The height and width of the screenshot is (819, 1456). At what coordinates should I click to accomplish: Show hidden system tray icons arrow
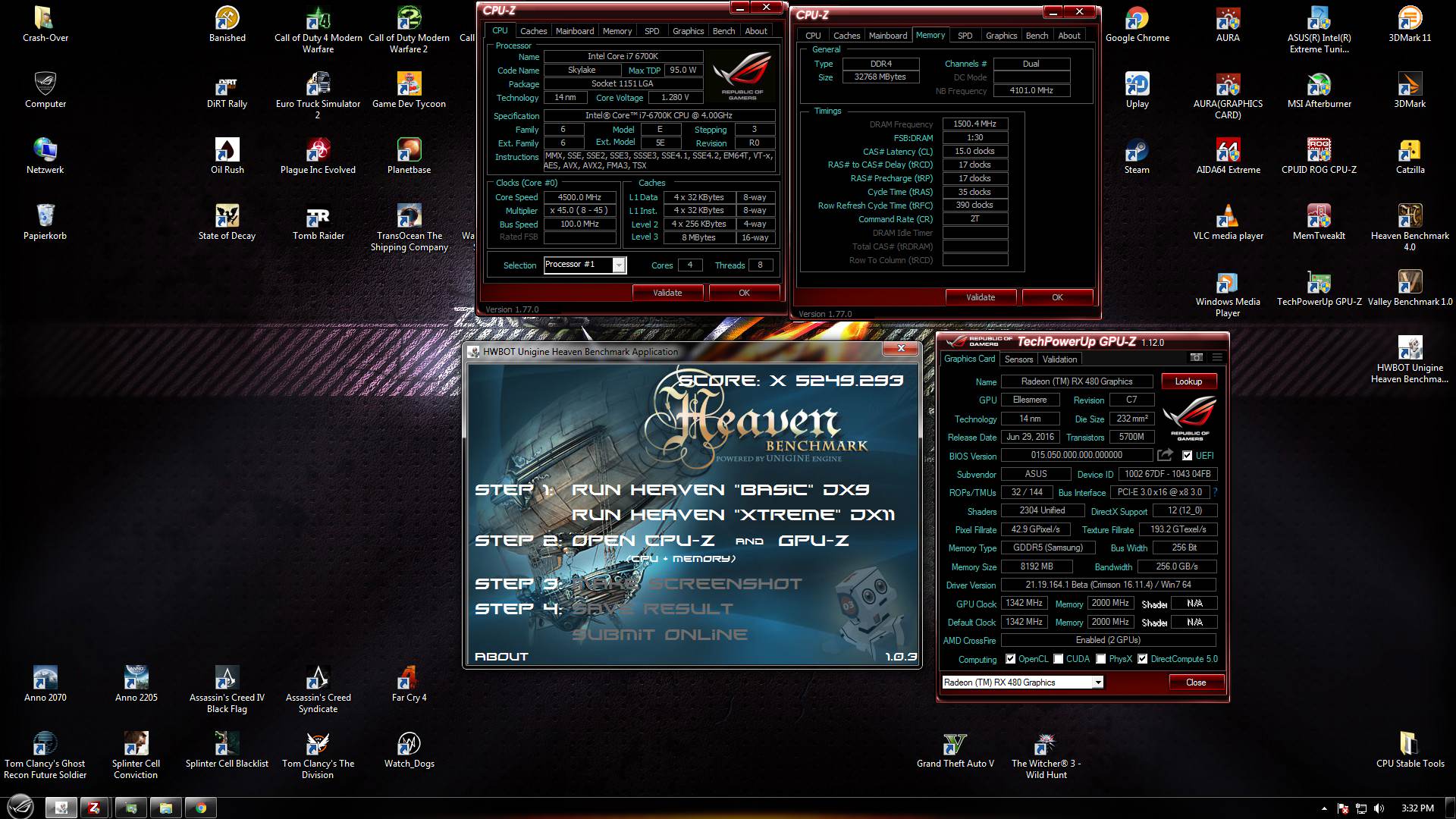1324,808
